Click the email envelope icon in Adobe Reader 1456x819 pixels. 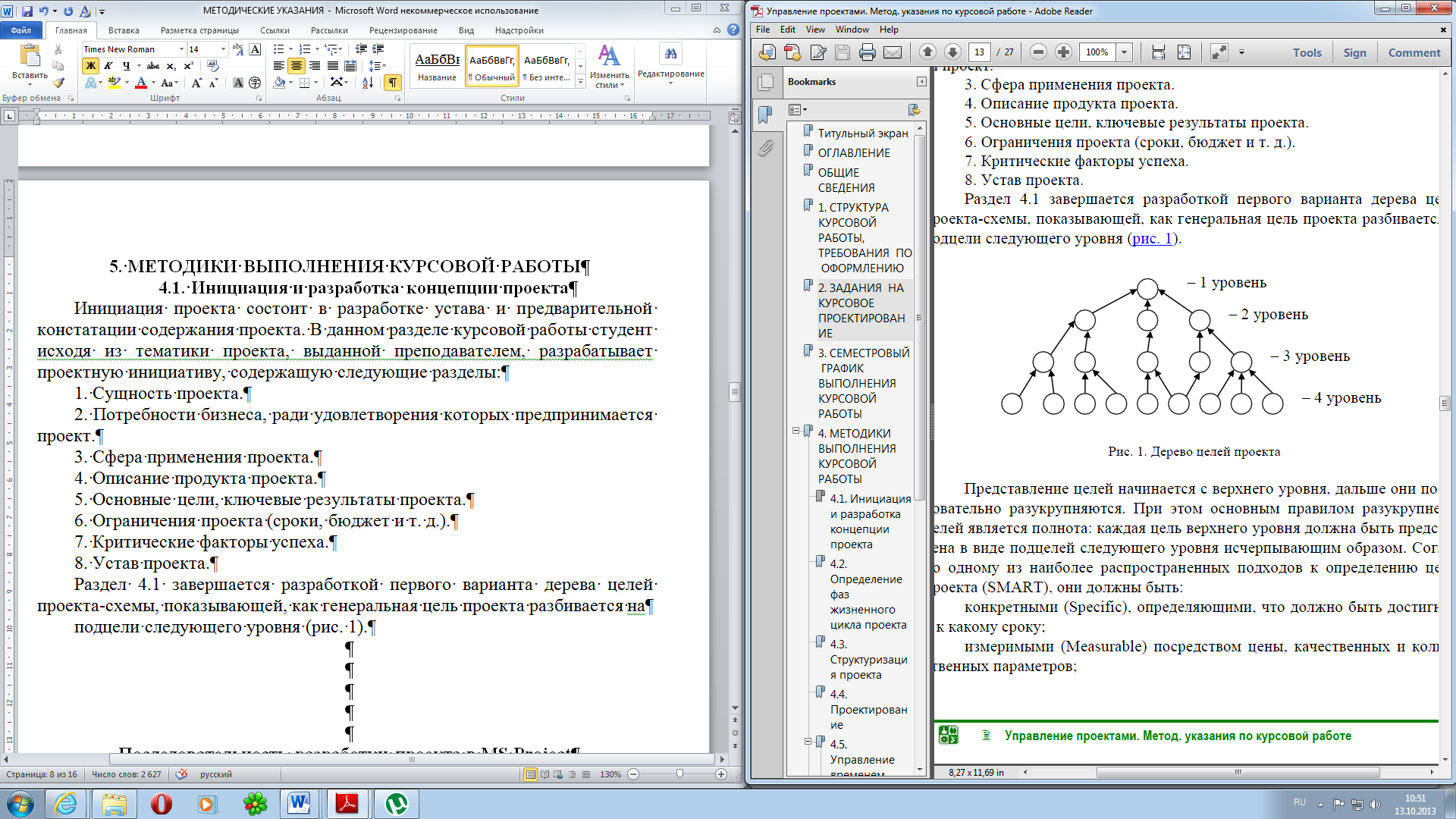(x=893, y=52)
